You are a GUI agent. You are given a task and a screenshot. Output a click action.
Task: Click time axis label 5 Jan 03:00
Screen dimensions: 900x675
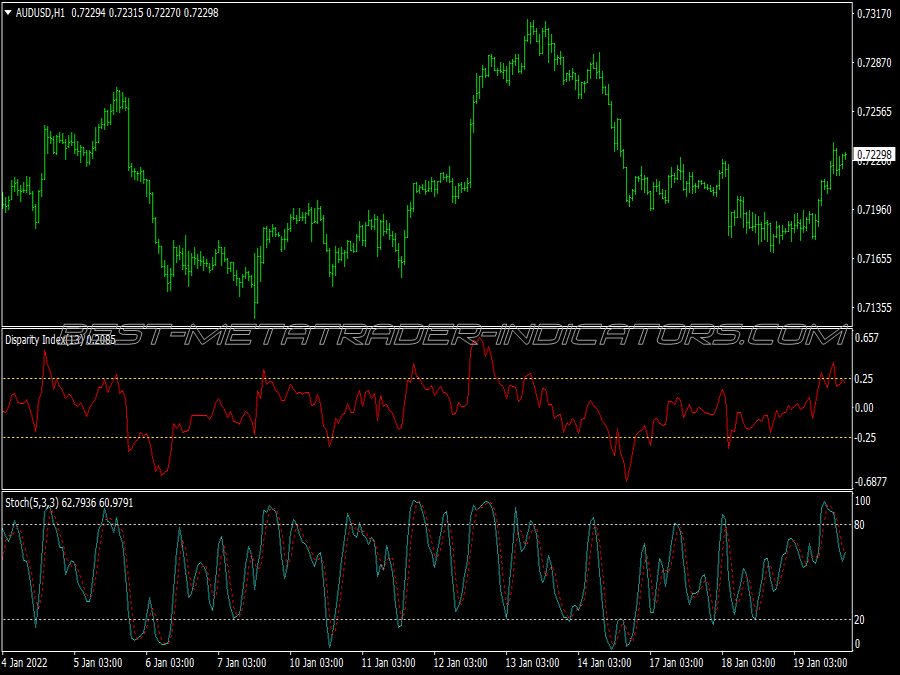98,662
